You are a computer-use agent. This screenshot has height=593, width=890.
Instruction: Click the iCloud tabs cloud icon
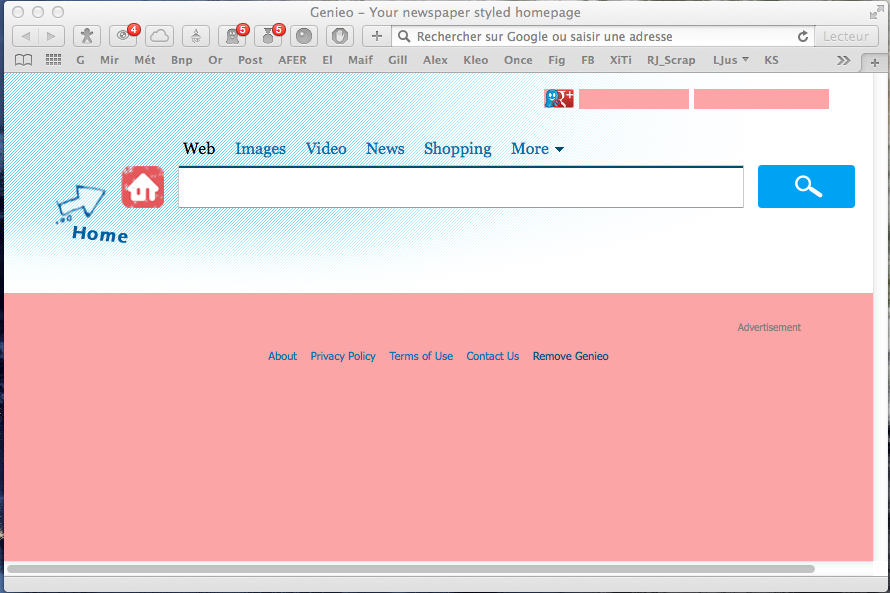point(159,36)
